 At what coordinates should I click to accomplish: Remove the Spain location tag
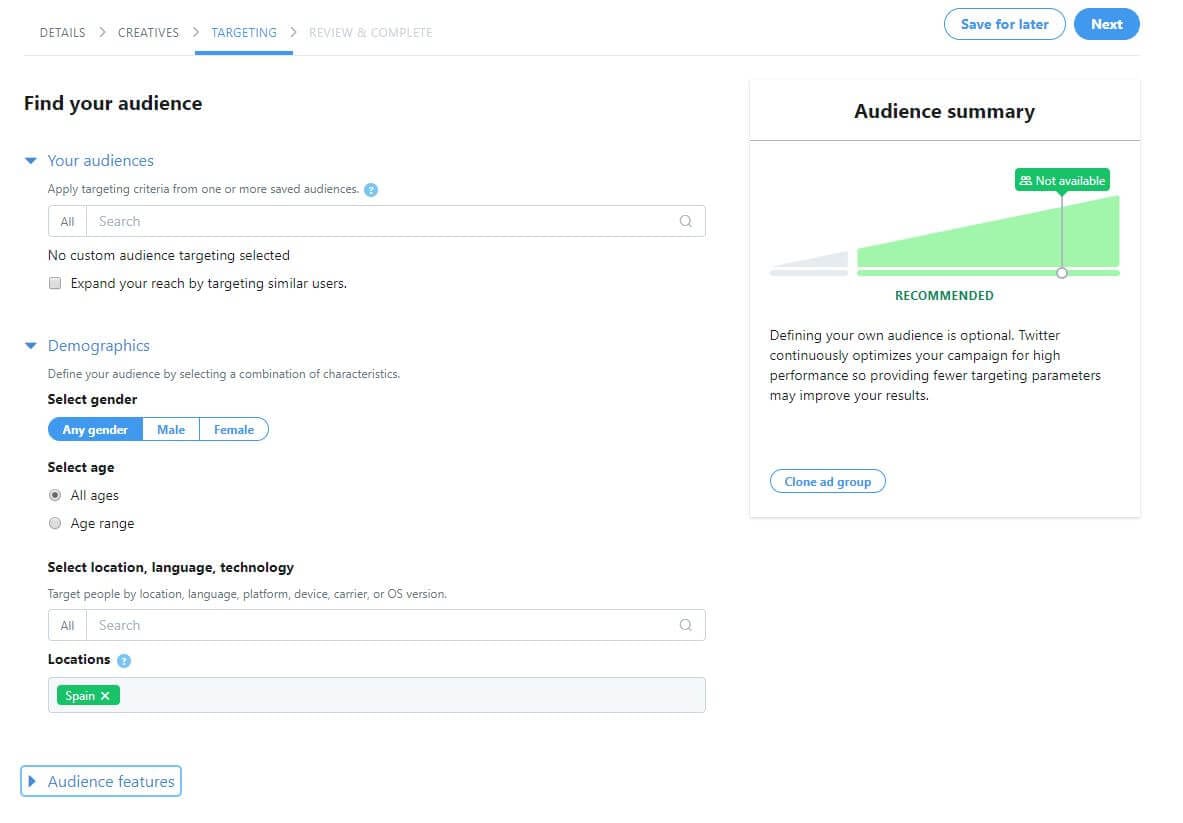[x=106, y=695]
